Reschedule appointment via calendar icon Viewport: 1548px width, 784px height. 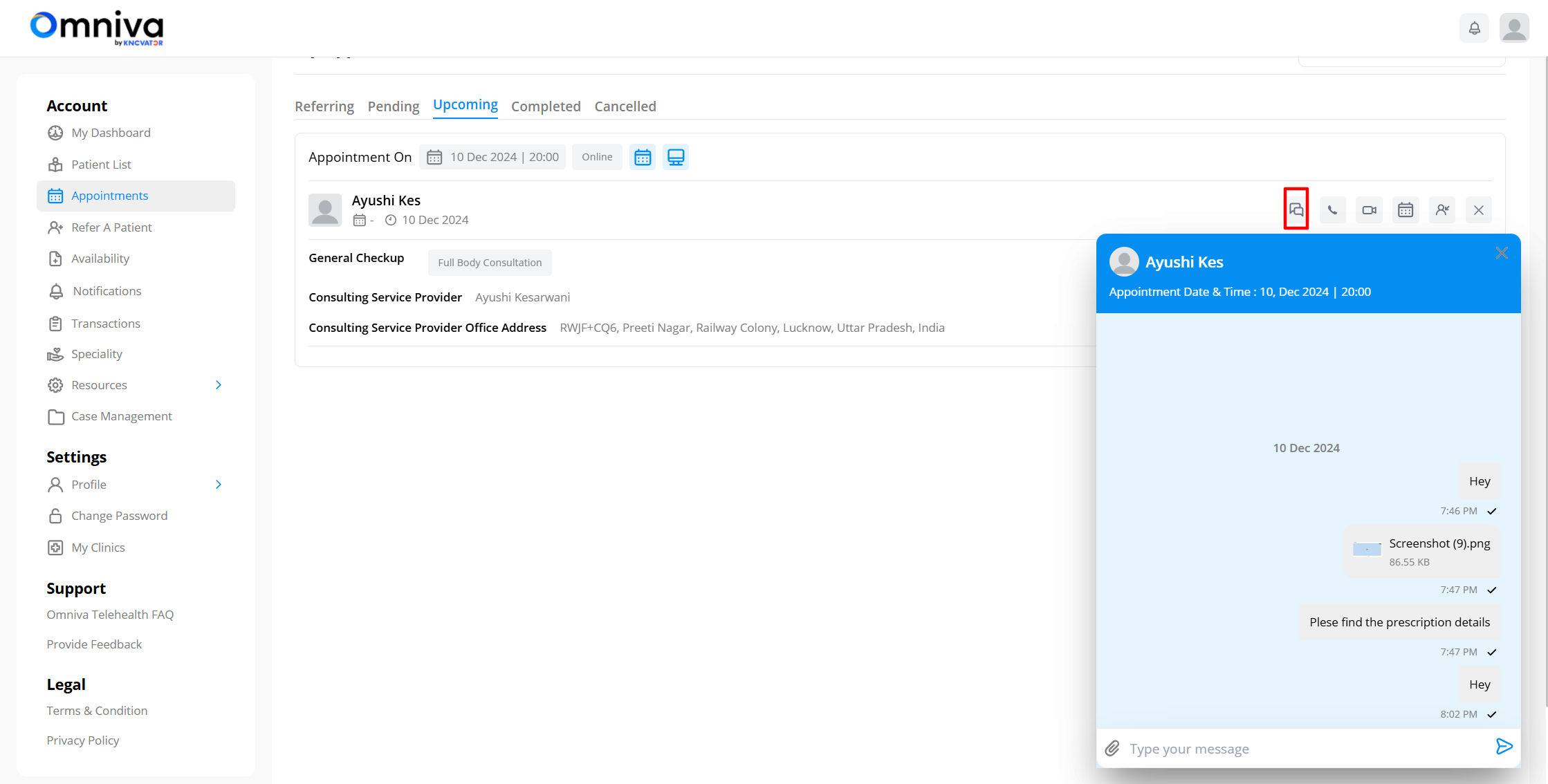(1406, 210)
